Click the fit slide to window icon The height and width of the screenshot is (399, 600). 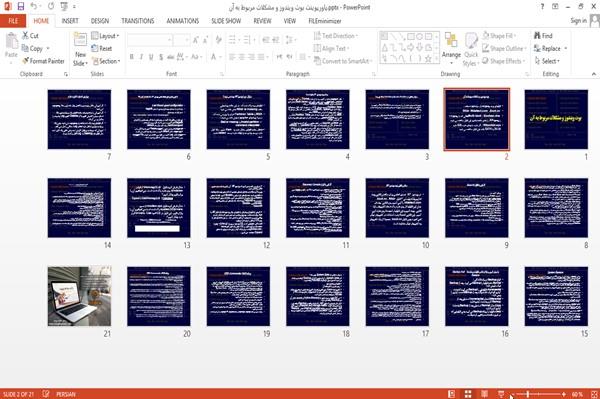[x=594, y=394]
